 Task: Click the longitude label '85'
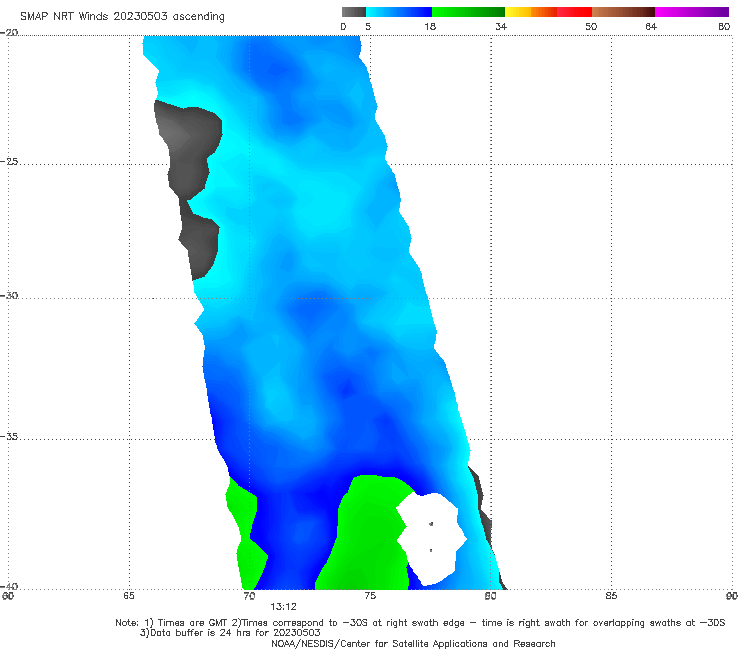[x=611, y=596]
